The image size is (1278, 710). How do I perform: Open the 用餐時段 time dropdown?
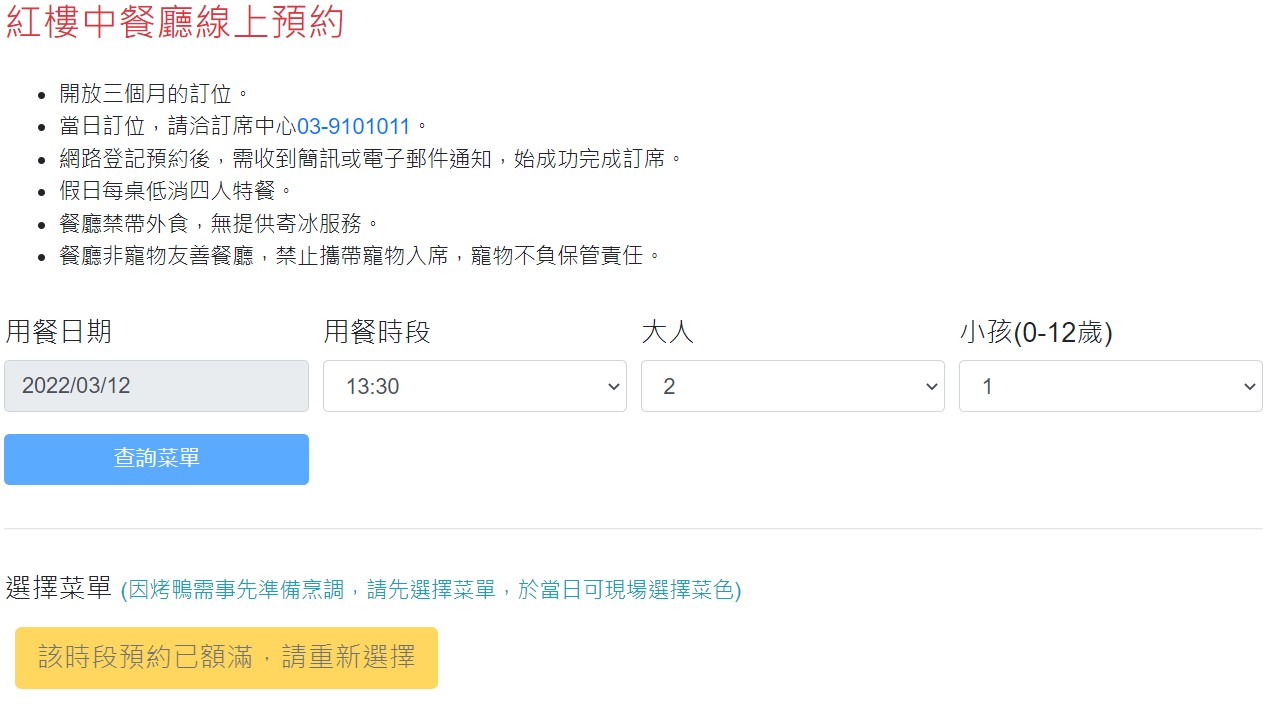pos(474,386)
